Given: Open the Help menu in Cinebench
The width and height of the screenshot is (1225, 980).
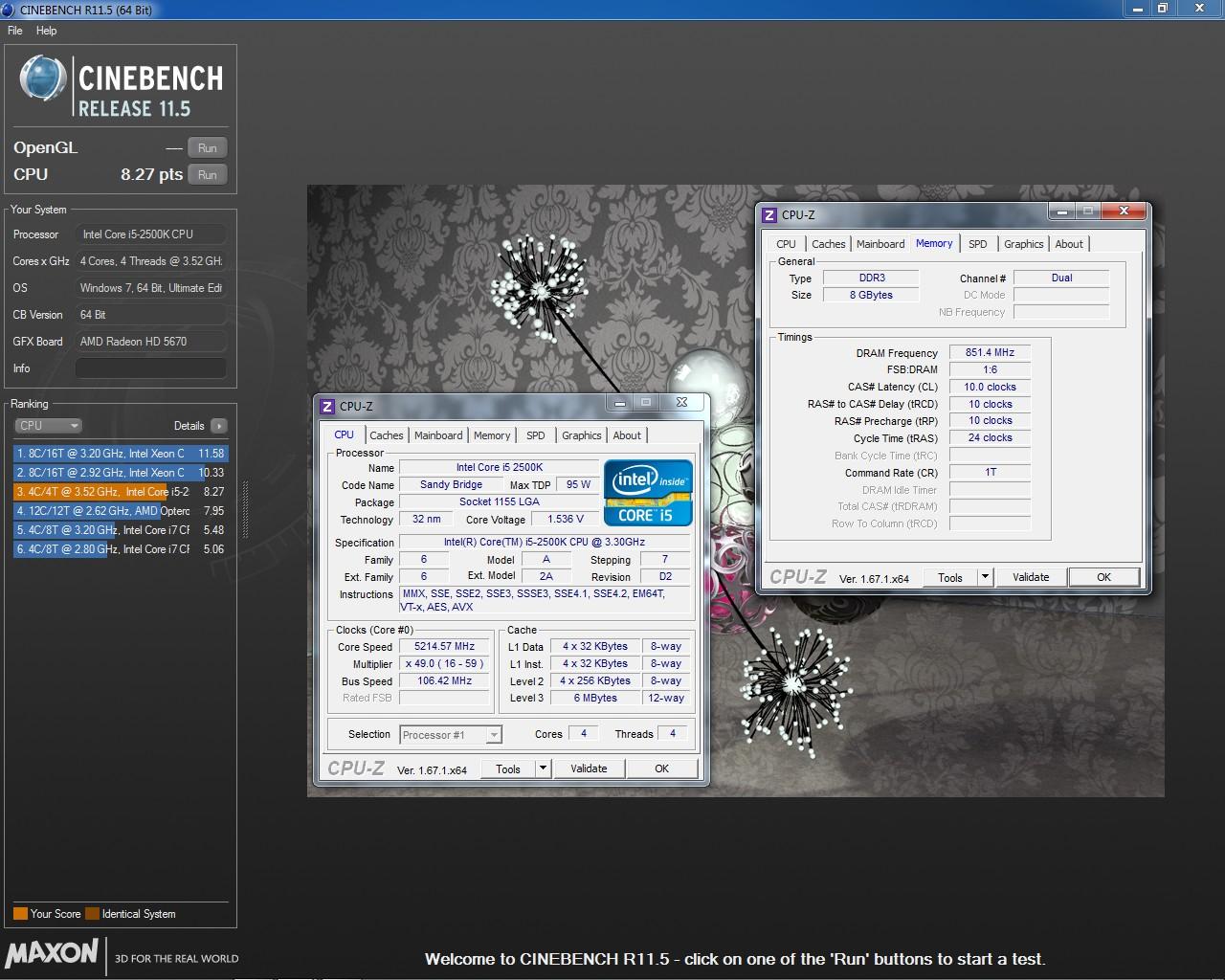Looking at the screenshot, I should (47, 31).
